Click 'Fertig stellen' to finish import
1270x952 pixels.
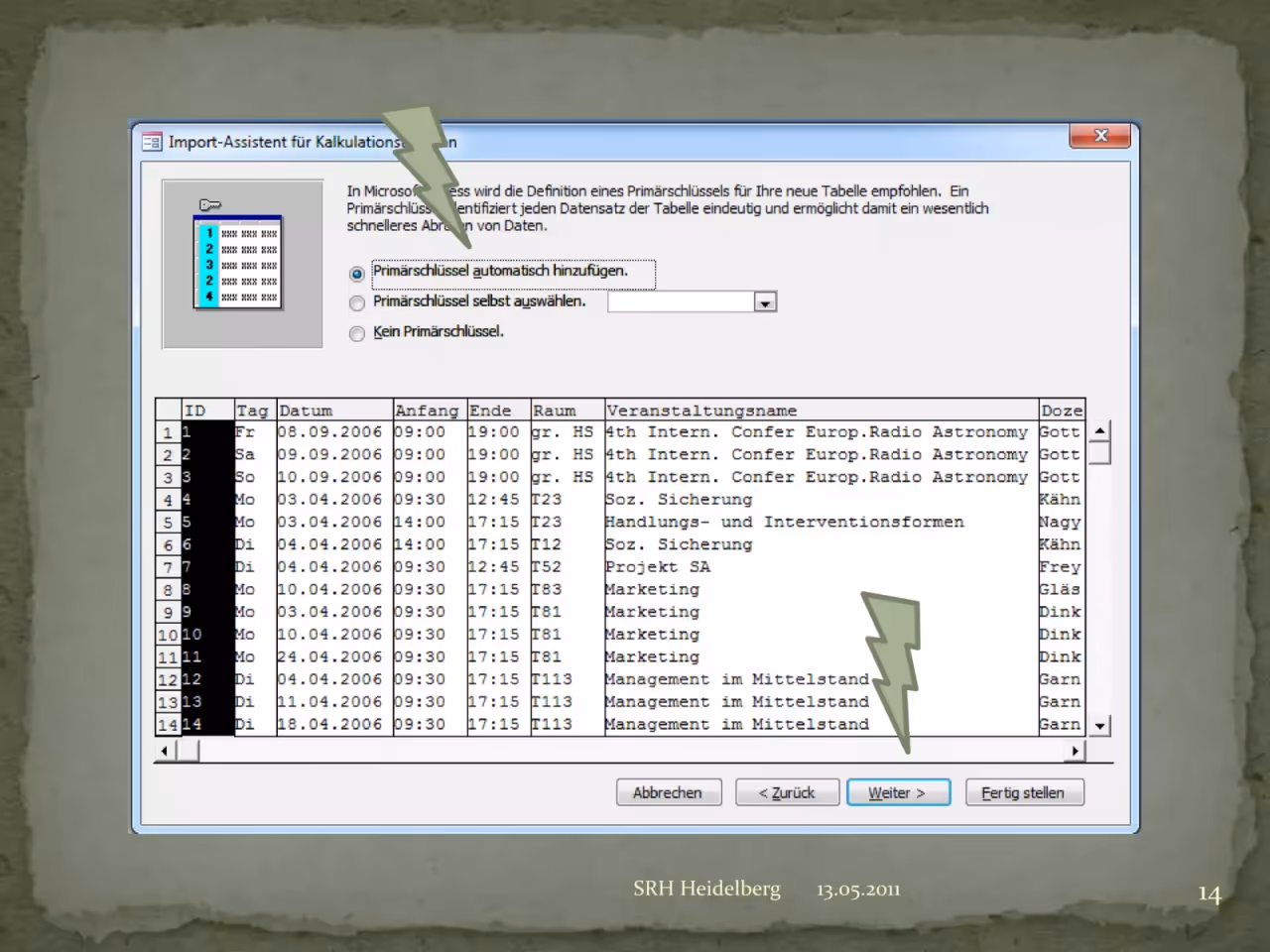tap(1024, 793)
